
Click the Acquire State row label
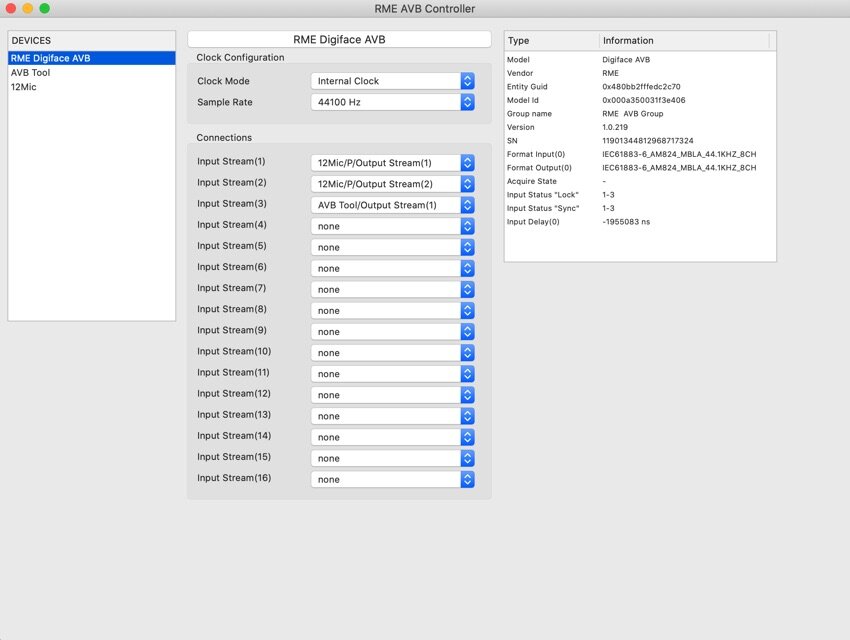point(531,182)
